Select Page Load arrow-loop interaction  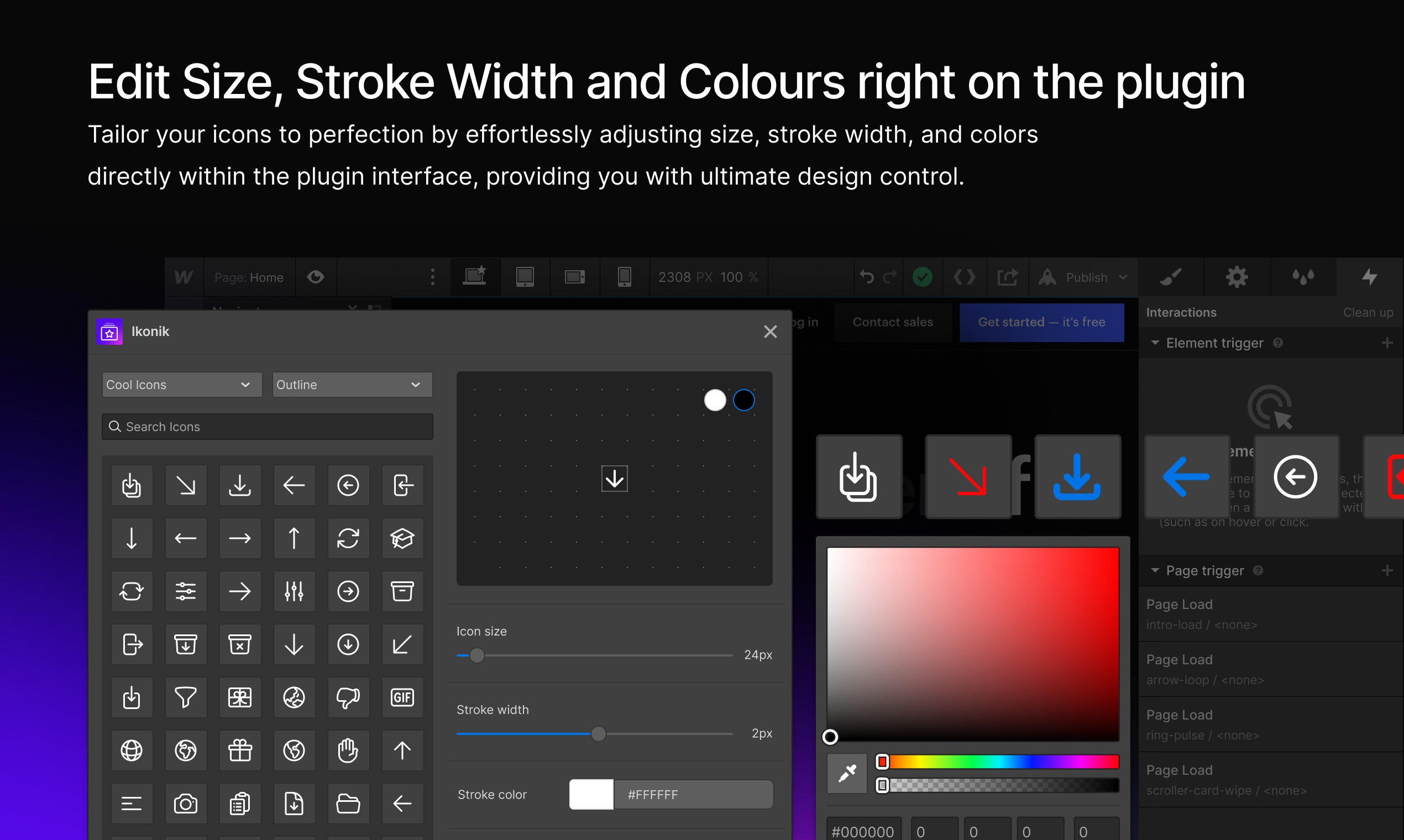click(1270, 670)
